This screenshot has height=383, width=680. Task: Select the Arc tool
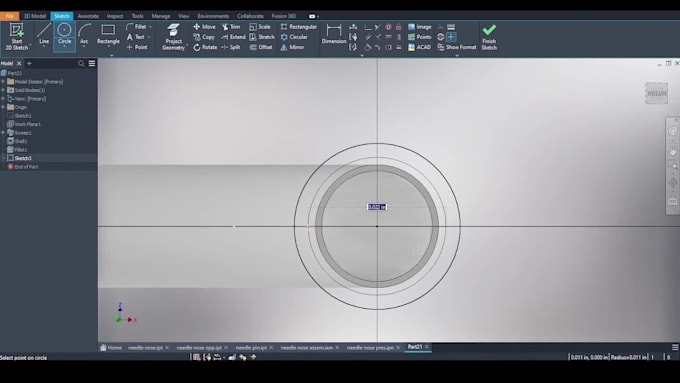tap(84, 34)
